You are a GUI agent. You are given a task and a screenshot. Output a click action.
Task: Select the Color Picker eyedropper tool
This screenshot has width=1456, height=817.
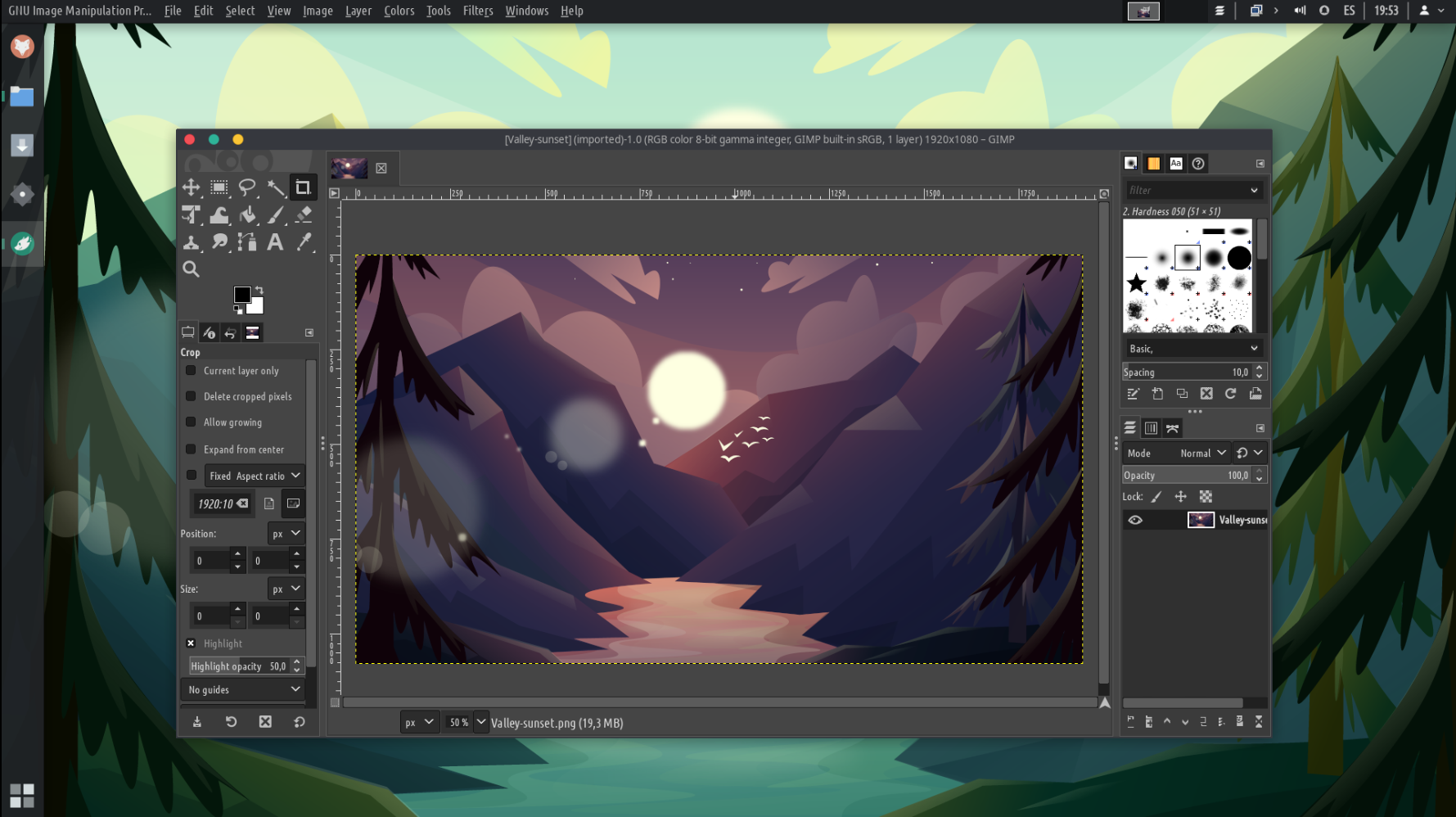point(304,241)
